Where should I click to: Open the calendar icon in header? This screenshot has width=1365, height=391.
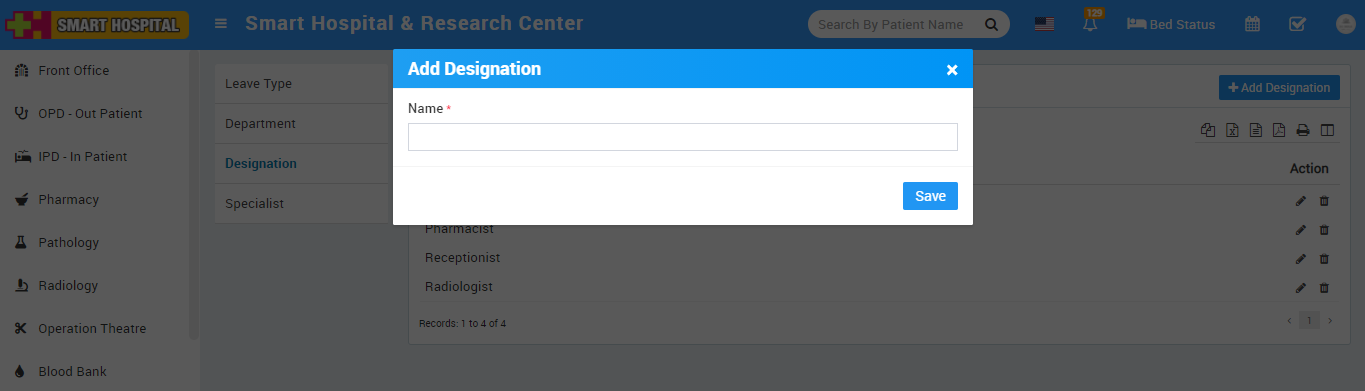coord(1252,24)
